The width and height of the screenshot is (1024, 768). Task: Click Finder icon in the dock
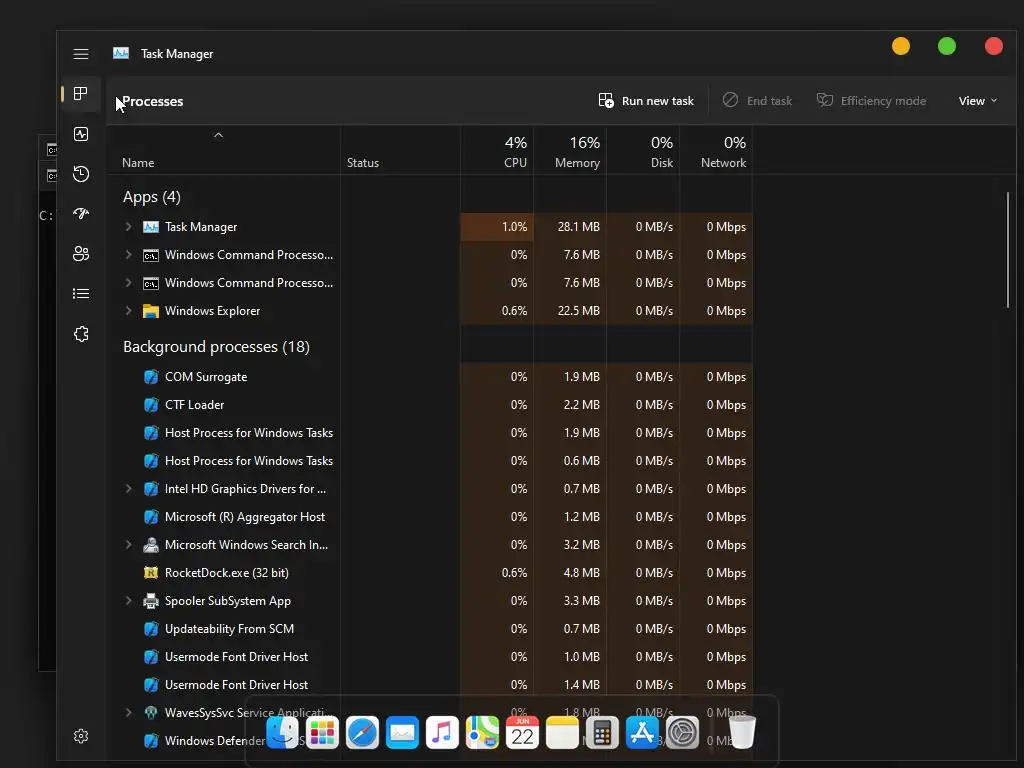283,732
